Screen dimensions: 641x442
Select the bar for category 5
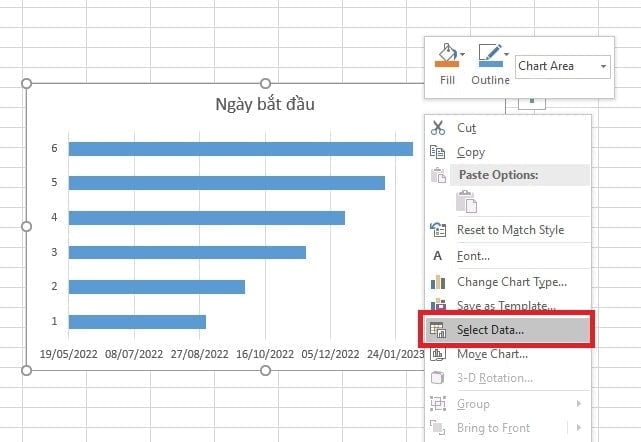click(x=227, y=183)
